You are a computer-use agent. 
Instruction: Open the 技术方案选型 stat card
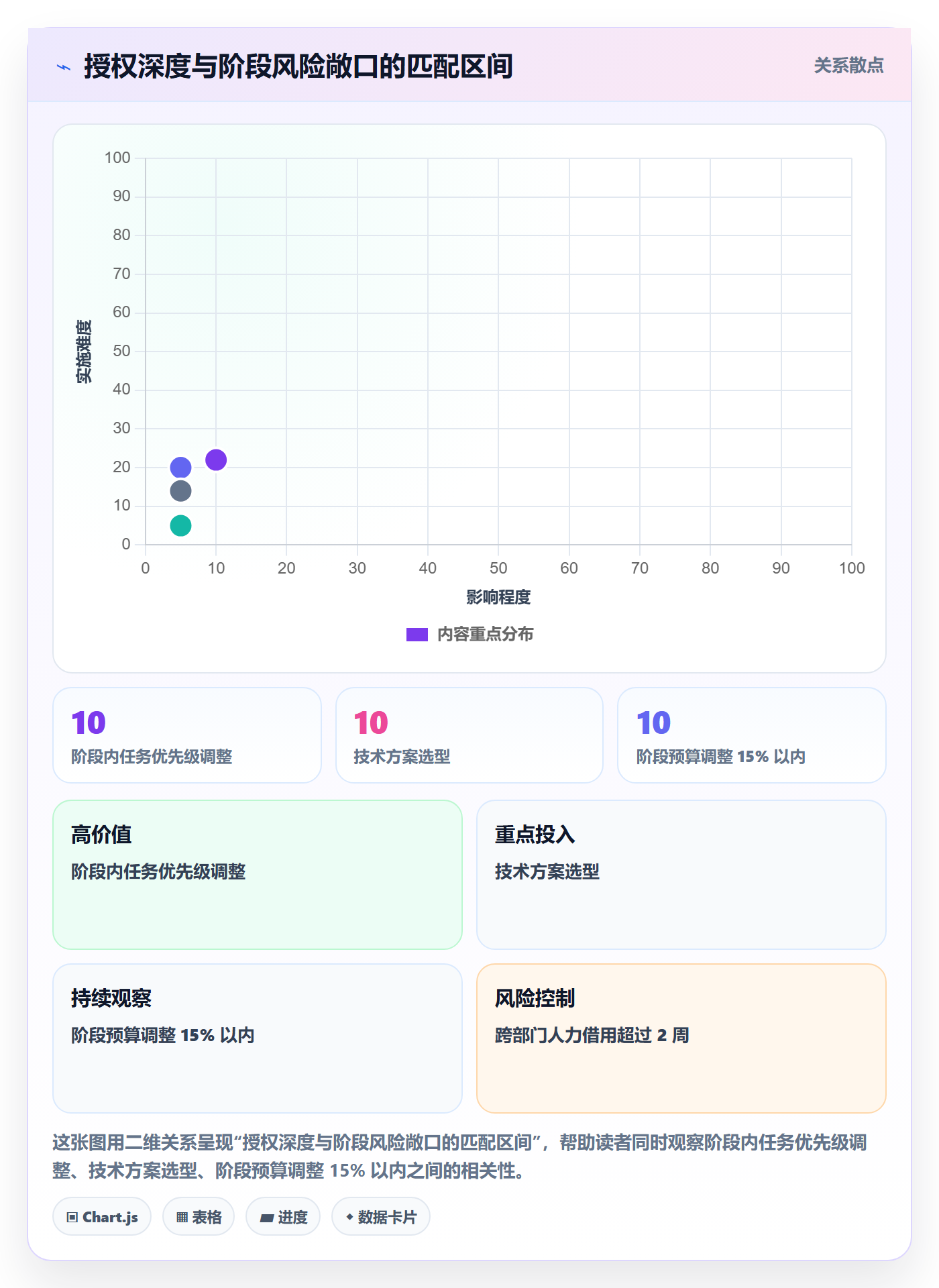[469, 735]
